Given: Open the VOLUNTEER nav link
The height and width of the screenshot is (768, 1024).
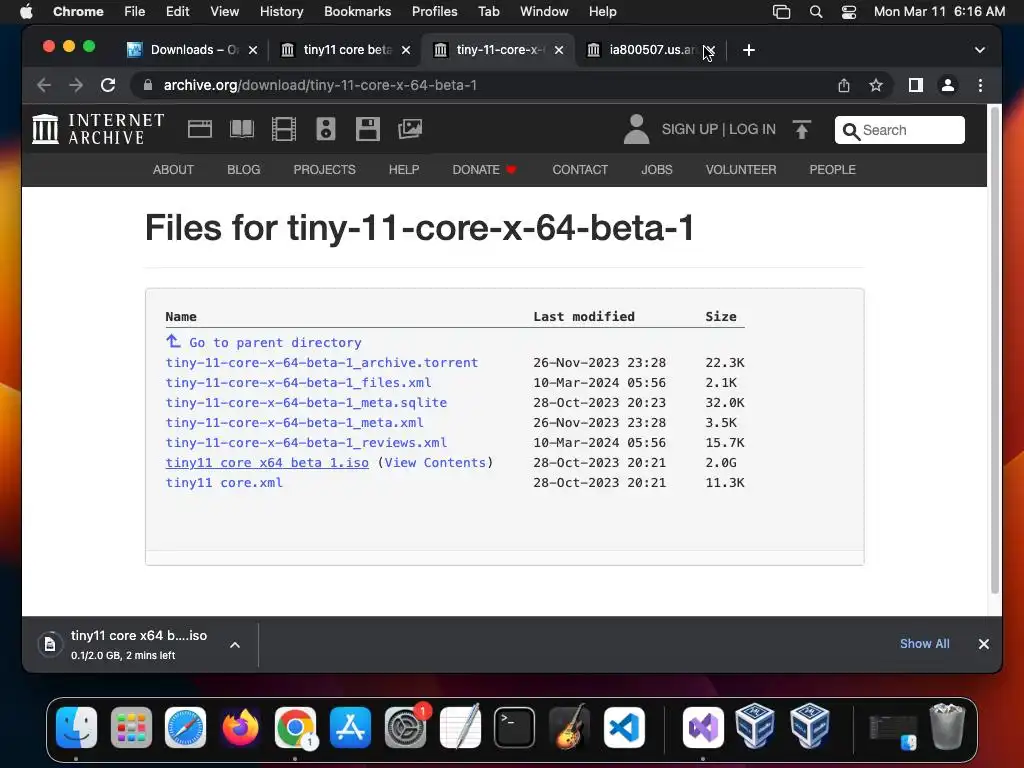Looking at the screenshot, I should [741, 170].
